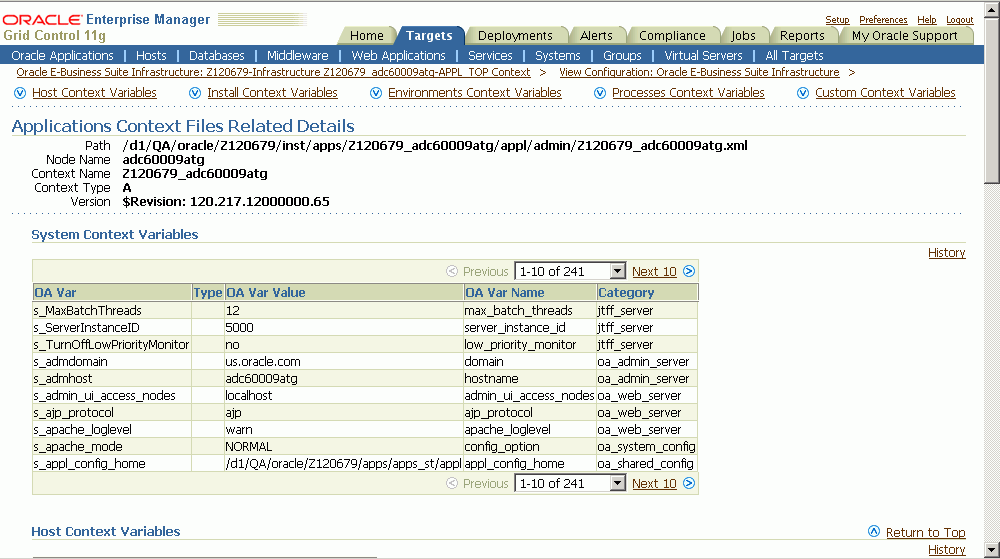Click the up-arrow icon beside Return to Top
This screenshot has height=559, width=1000.
pyautogui.click(x=874, y=532)
